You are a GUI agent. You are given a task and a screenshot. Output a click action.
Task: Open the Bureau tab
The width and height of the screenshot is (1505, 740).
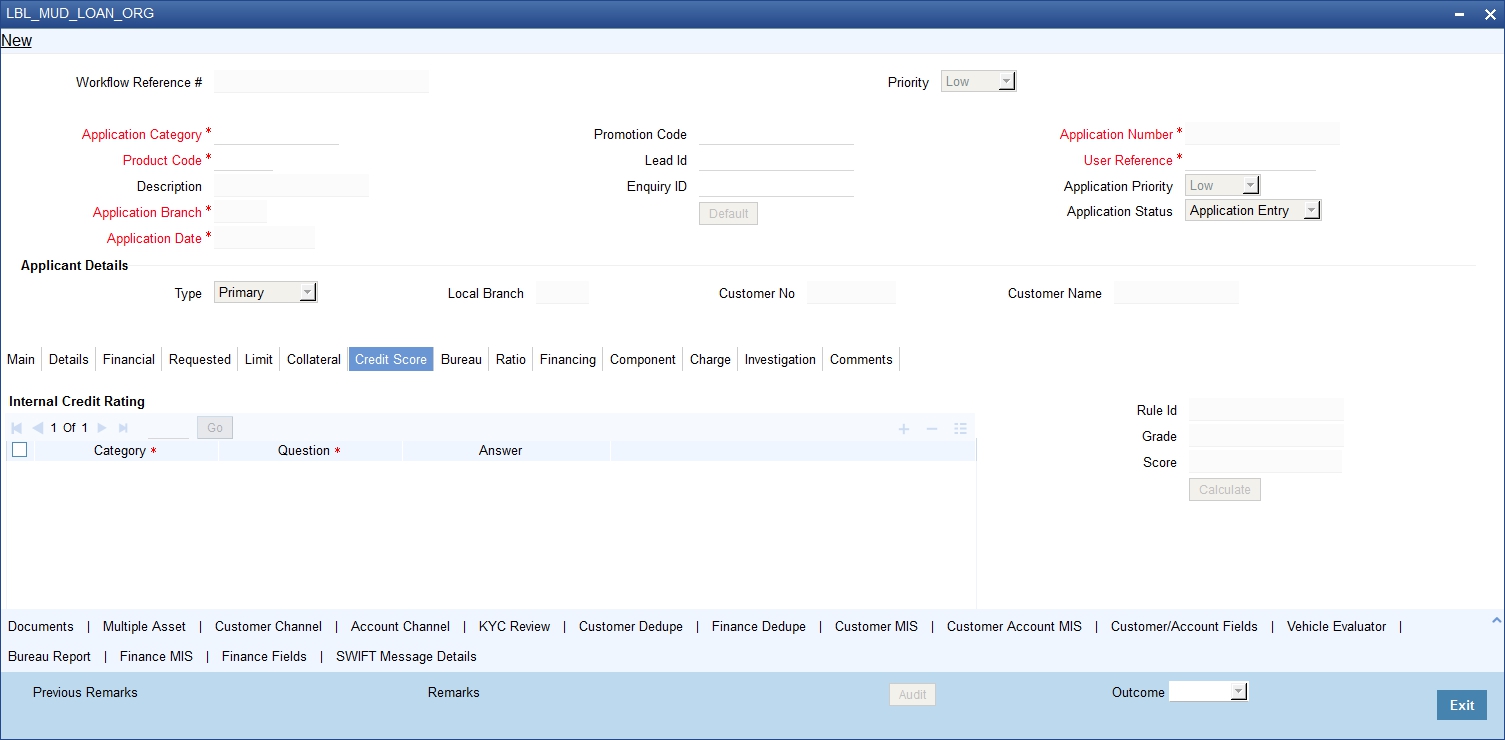[x=461, y=359]
